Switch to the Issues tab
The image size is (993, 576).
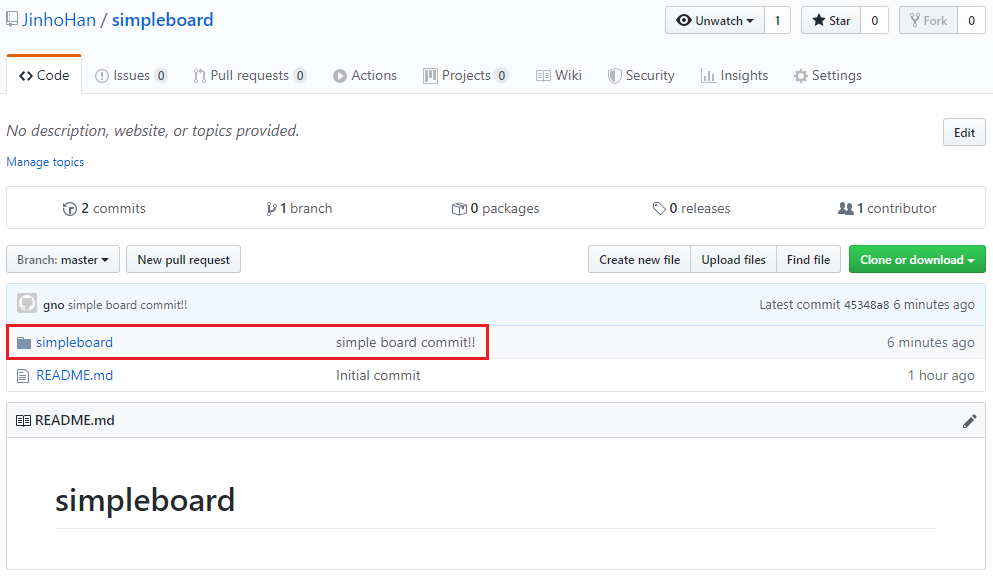pos(131,75)
